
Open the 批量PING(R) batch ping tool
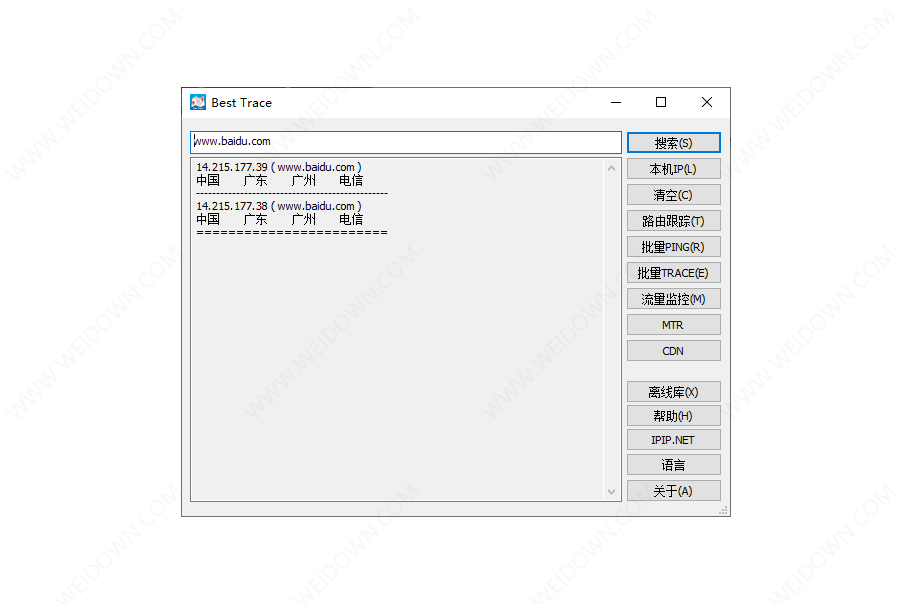tap(673, 247)
